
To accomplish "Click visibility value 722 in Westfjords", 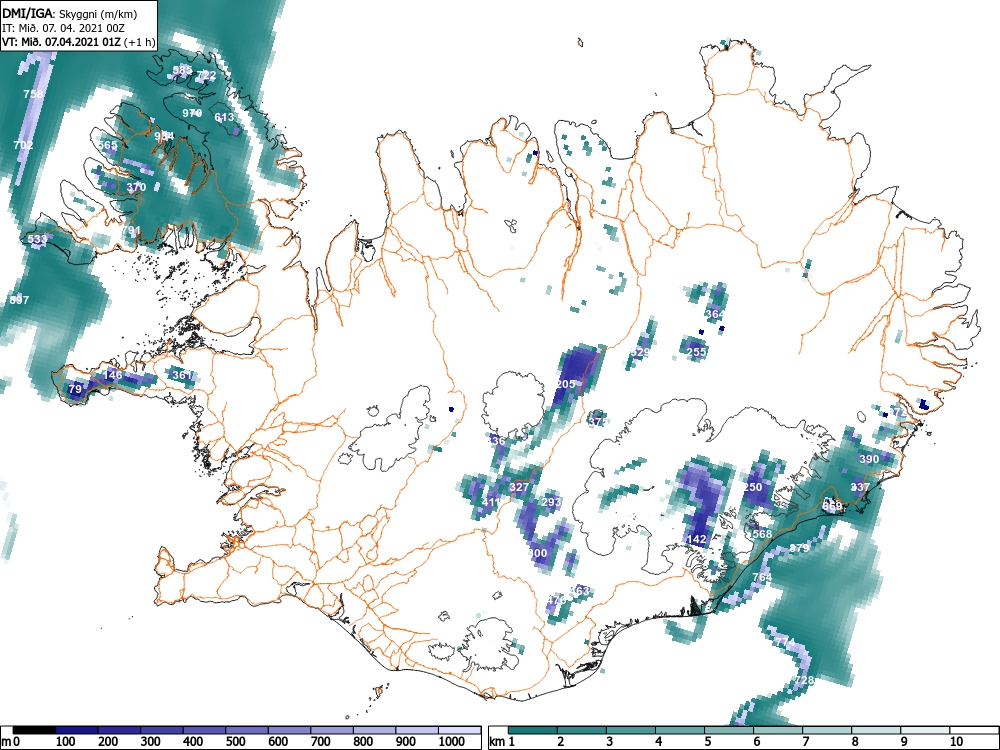I will pyautogui.click(x=207, y=75).
